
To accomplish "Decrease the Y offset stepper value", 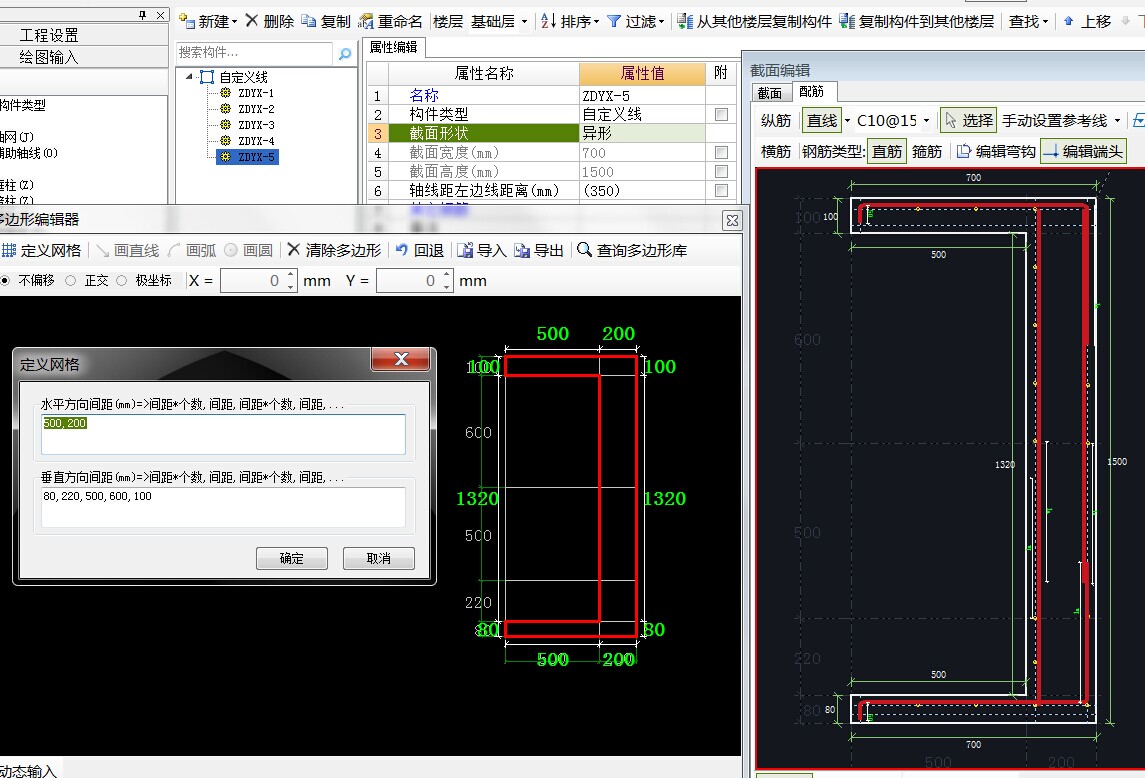I will (447, 286).
